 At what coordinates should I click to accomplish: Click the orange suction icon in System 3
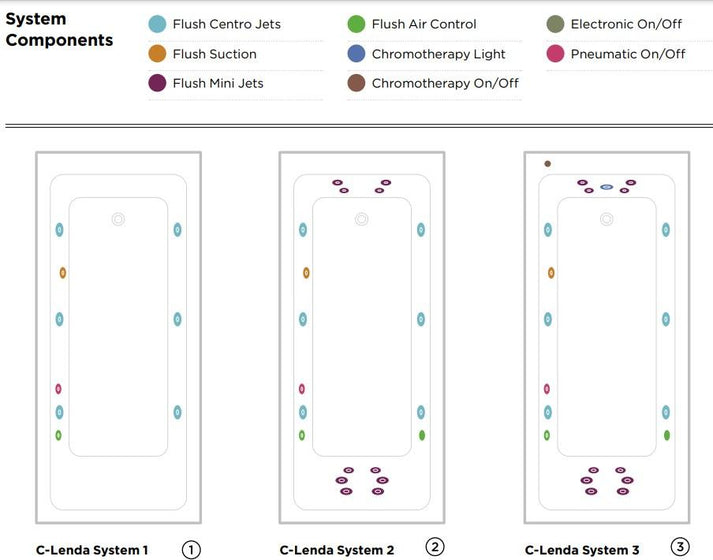click(551, 272)
